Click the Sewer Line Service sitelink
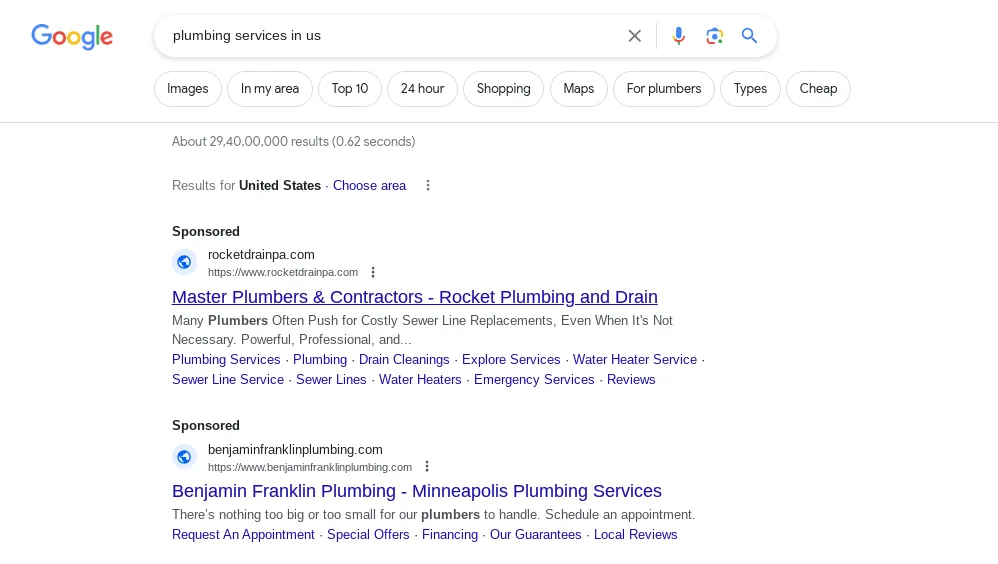 tap(228, 379)
